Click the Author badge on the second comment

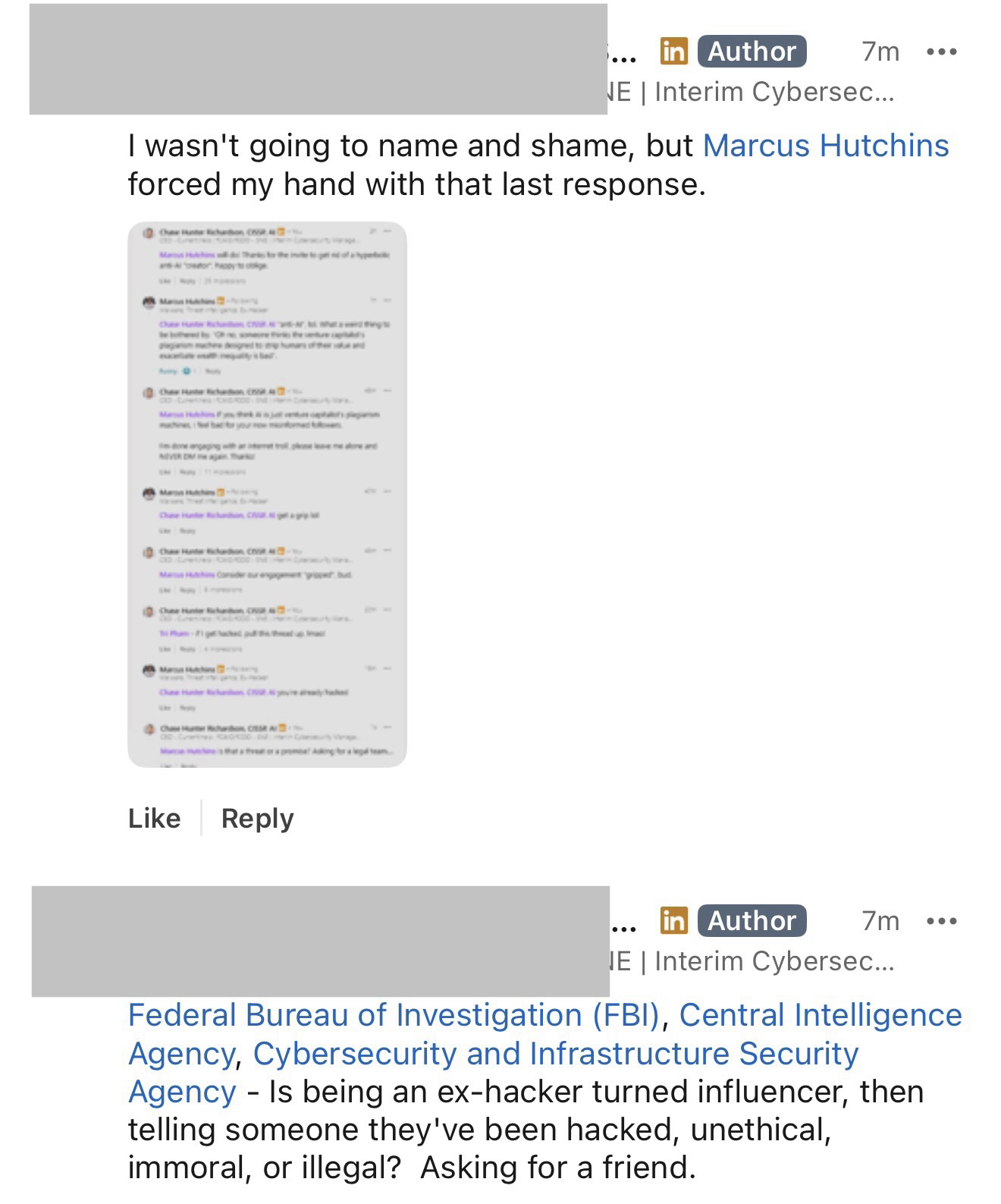[752, 920]
